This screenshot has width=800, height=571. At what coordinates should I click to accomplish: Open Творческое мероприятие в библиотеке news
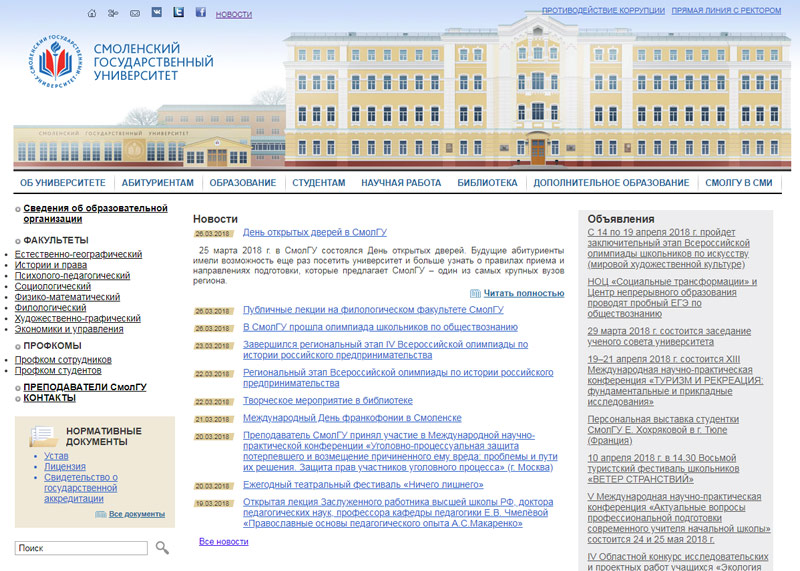pyautogui.click(x=328, y=401)
